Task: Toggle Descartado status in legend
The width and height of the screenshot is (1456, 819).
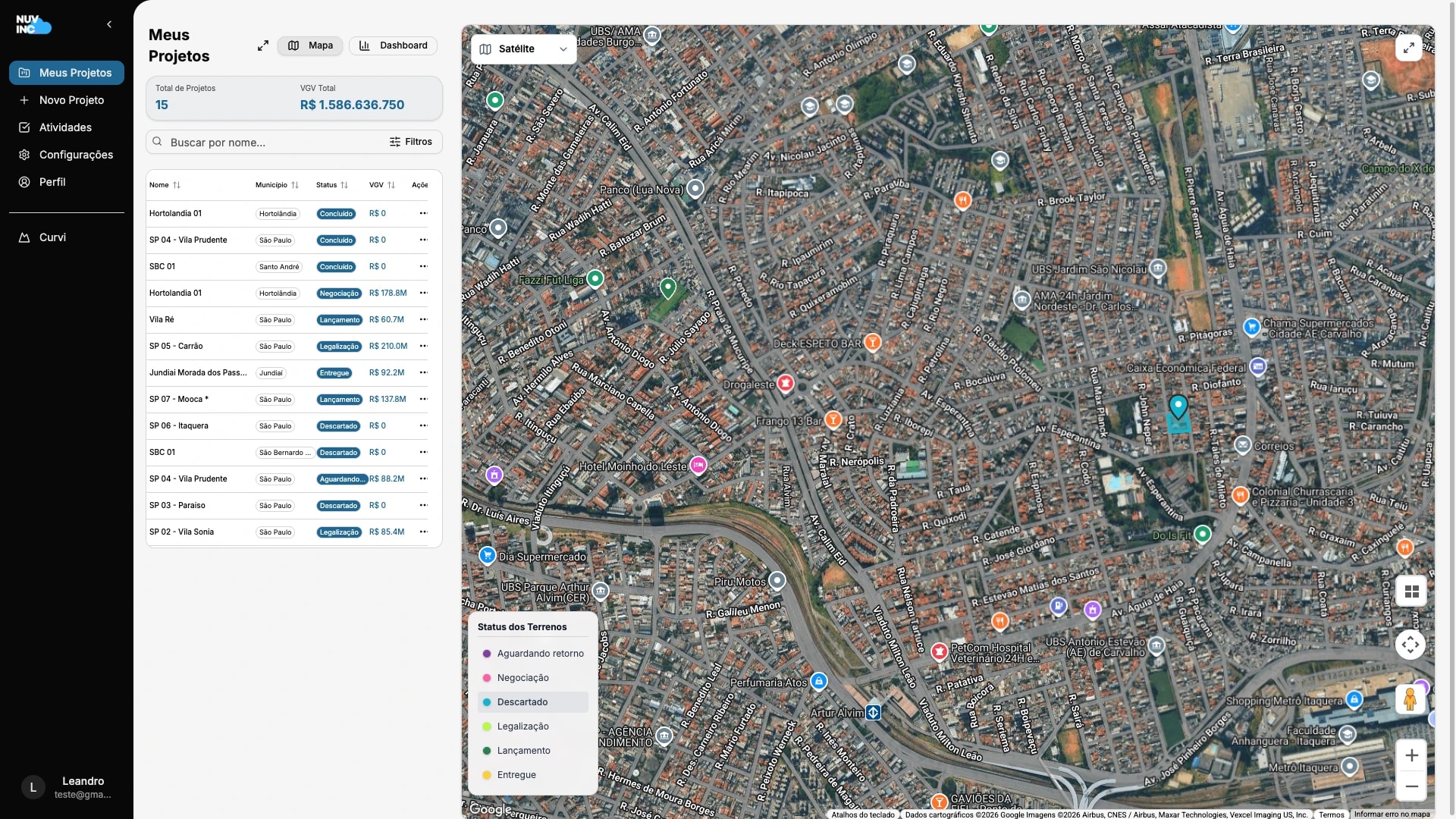Action: point(533,702)
